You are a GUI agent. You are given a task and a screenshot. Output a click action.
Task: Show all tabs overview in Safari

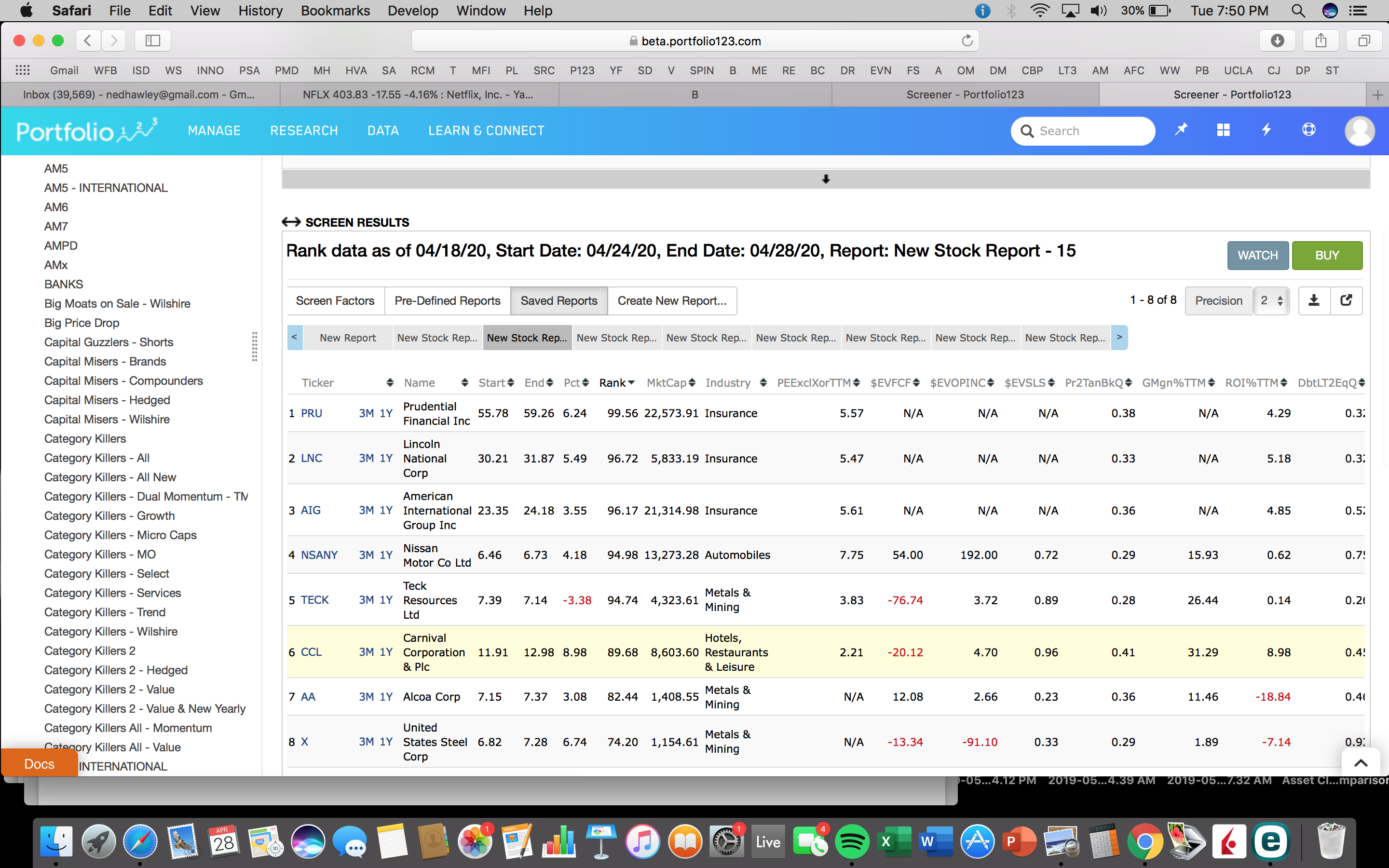tap(1364, 40)
